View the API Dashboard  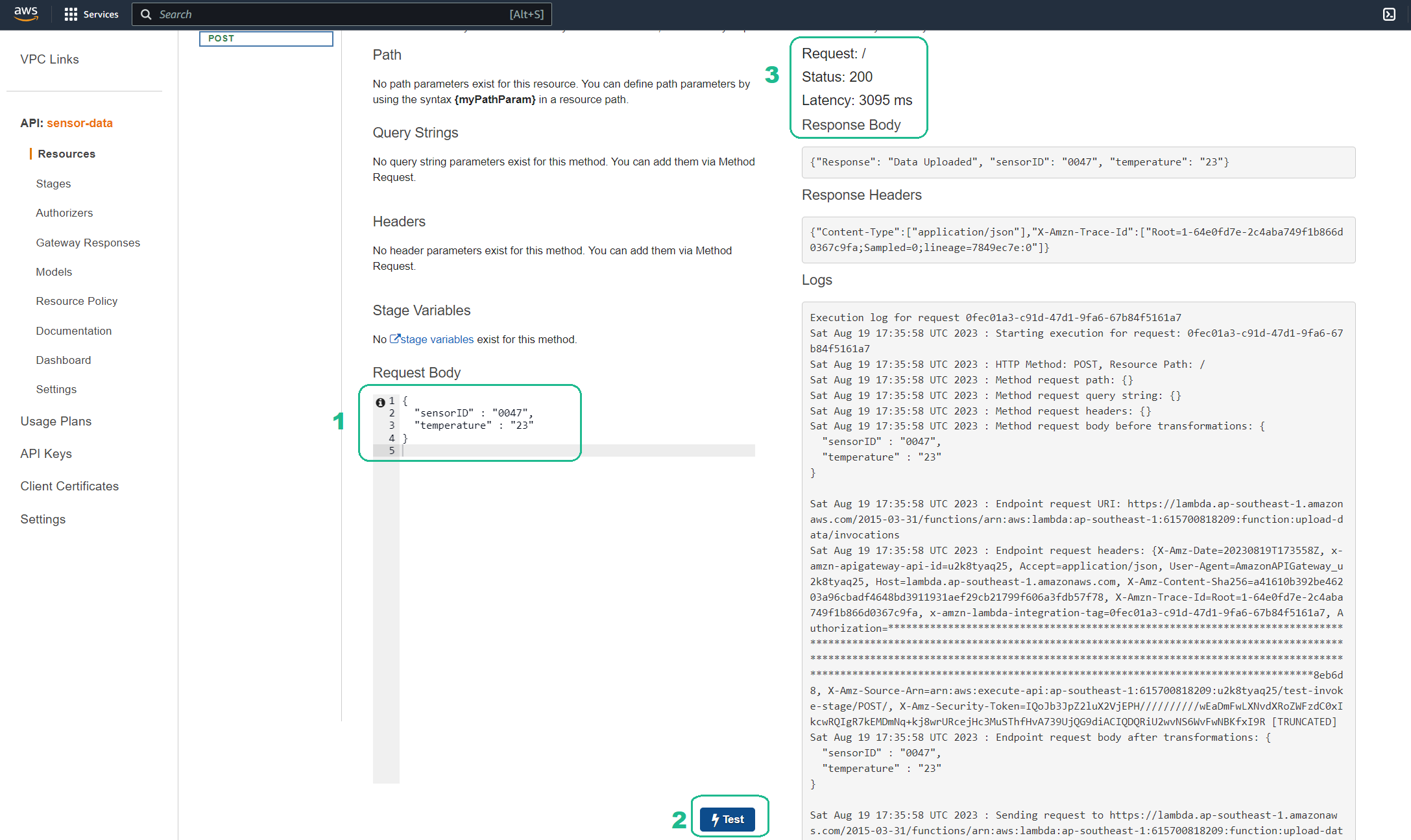64,360
